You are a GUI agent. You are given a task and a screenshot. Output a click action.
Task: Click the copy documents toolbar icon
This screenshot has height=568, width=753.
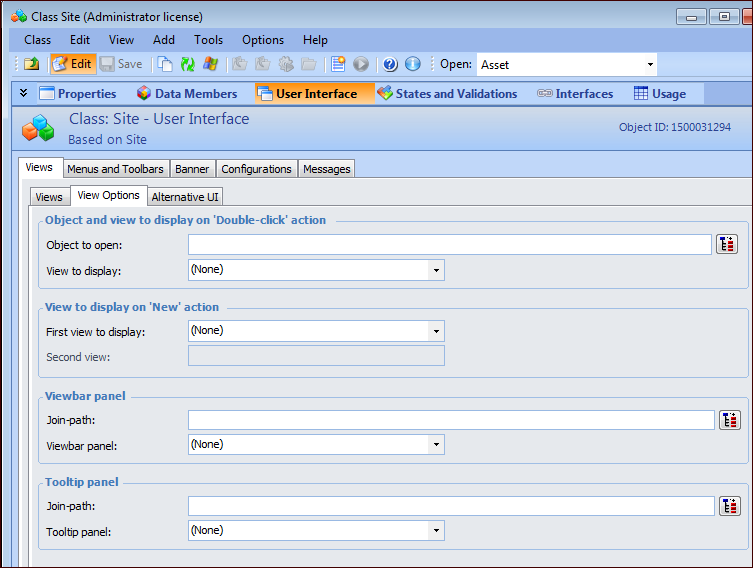[165, 64]
